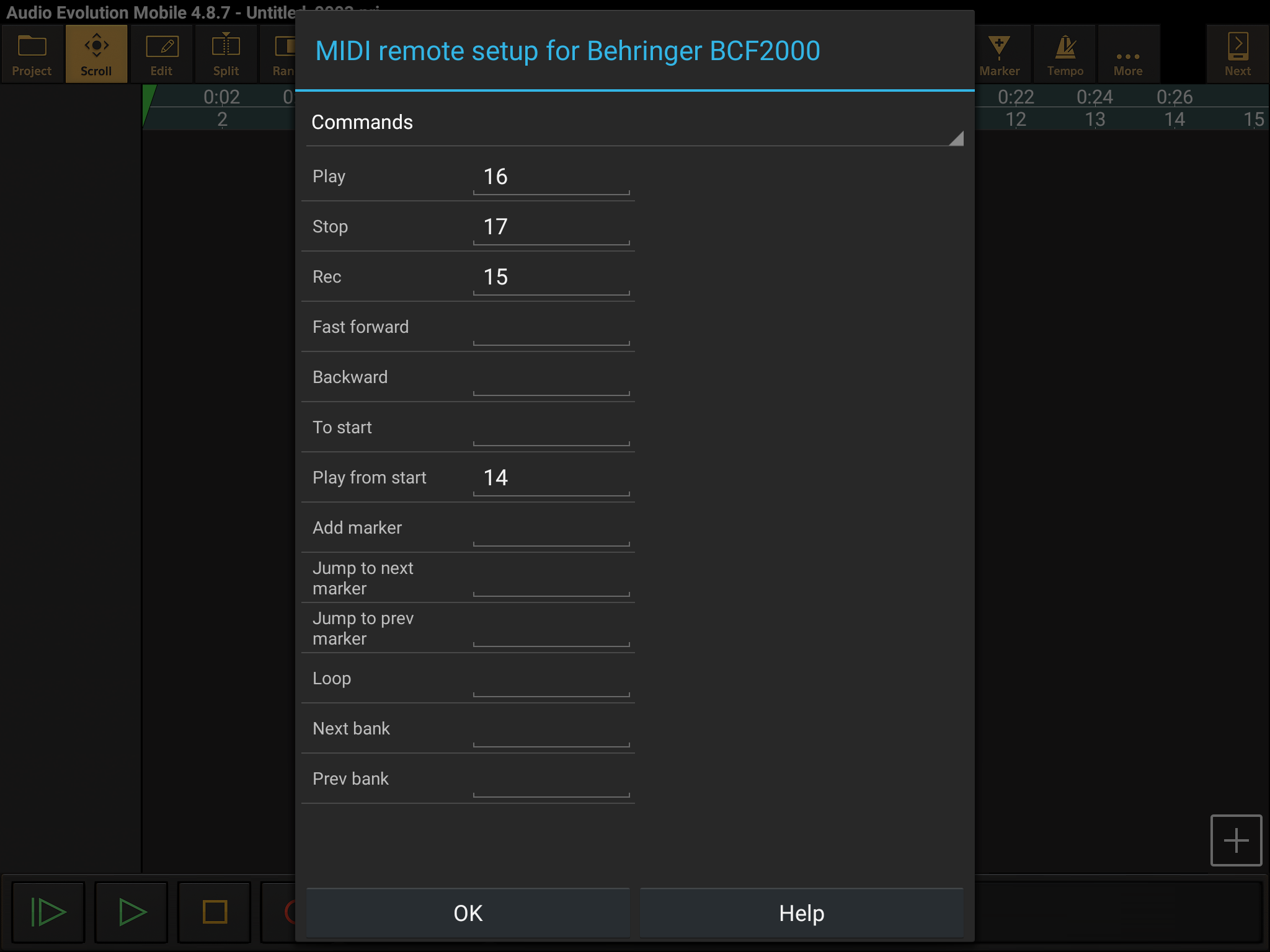Focus the Next bank input field
This screenshot has height=952, width=1270.
(x=551, y=729)
